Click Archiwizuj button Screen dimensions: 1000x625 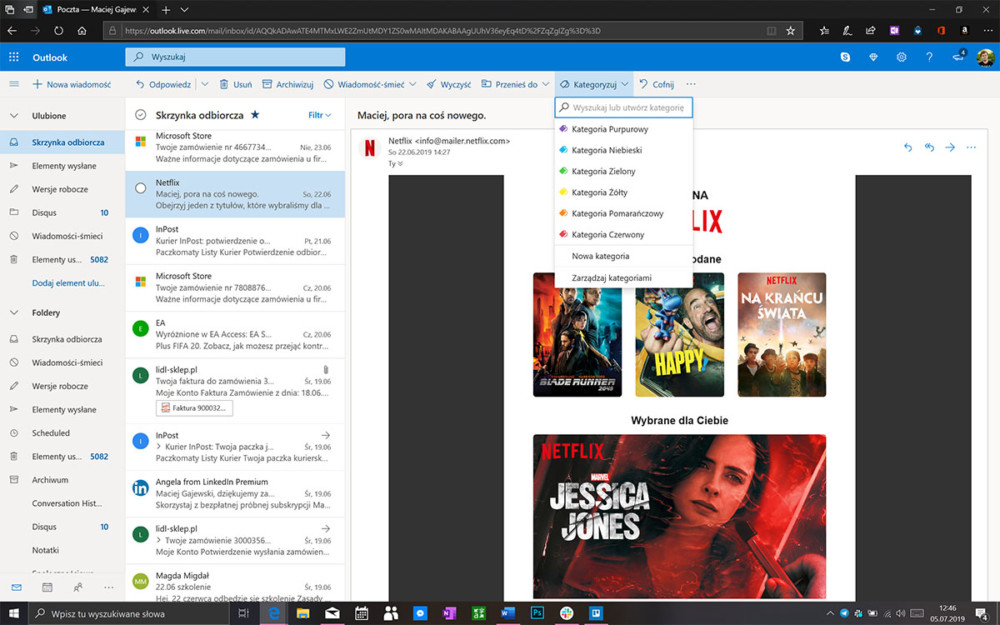pyautogui.click(x=288, y=84)
